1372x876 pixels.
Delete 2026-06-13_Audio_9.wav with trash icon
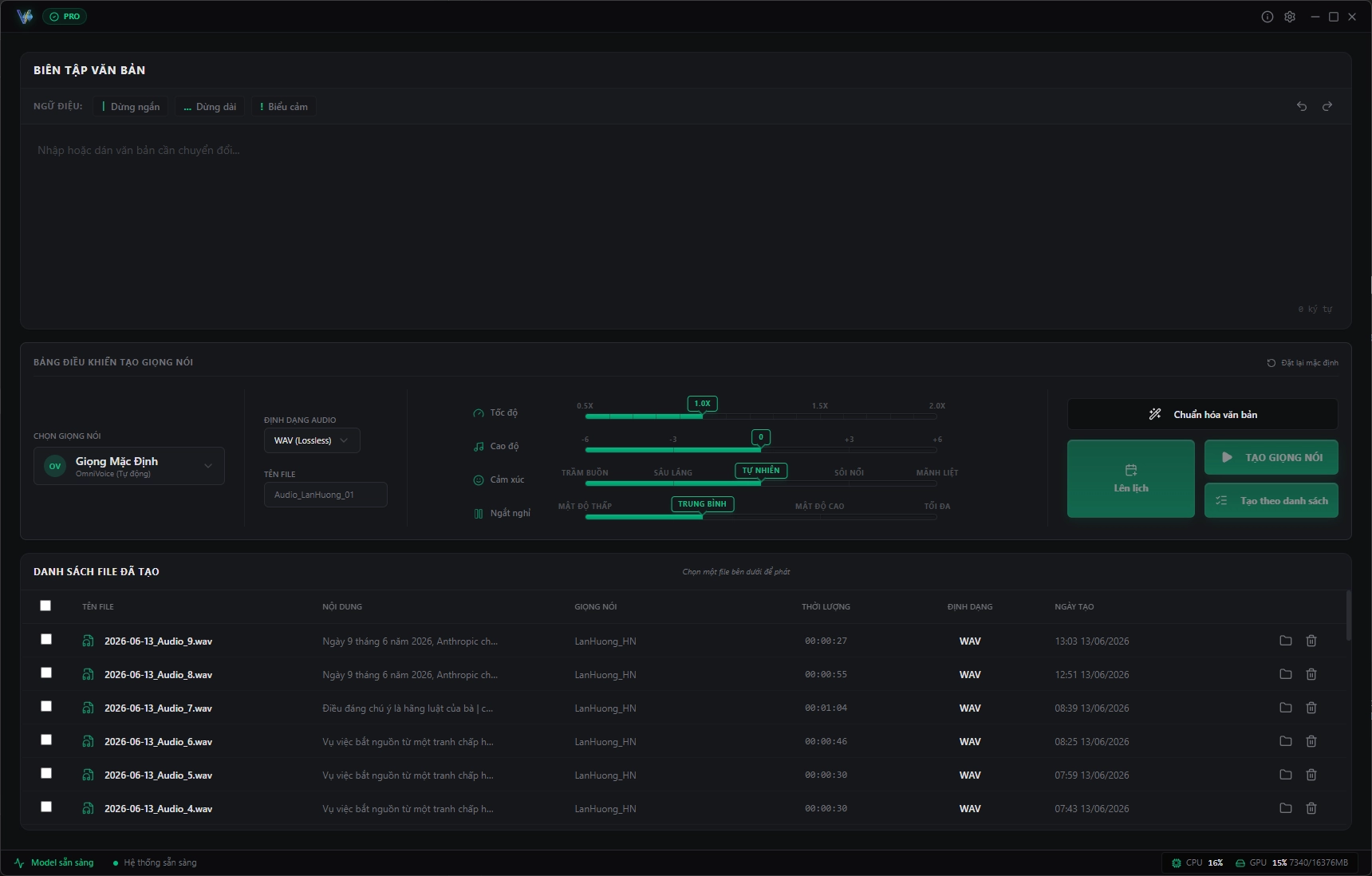pos(1311,641)
